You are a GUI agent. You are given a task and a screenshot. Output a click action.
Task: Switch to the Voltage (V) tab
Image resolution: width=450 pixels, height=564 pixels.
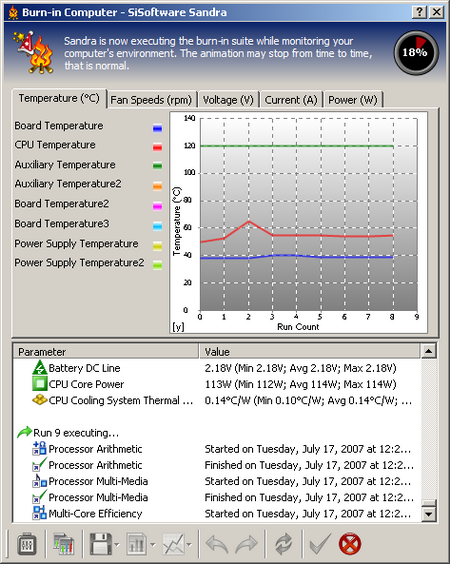[228, 100]
